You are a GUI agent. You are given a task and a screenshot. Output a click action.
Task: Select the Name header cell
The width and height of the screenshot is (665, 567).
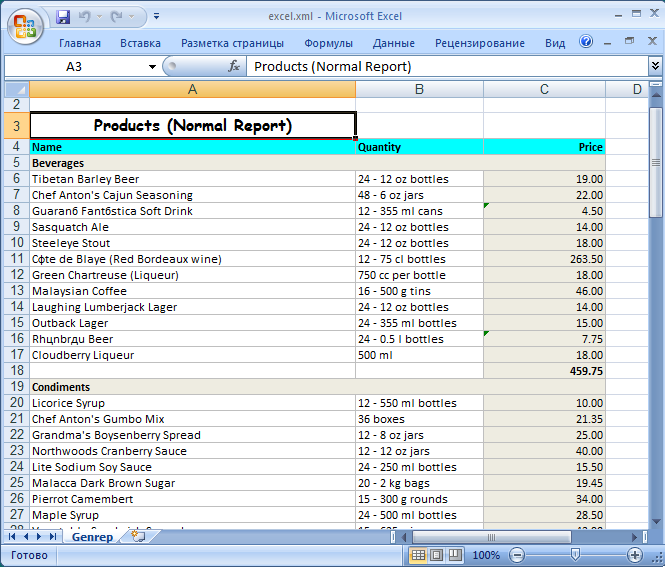[x=193, y=147]
